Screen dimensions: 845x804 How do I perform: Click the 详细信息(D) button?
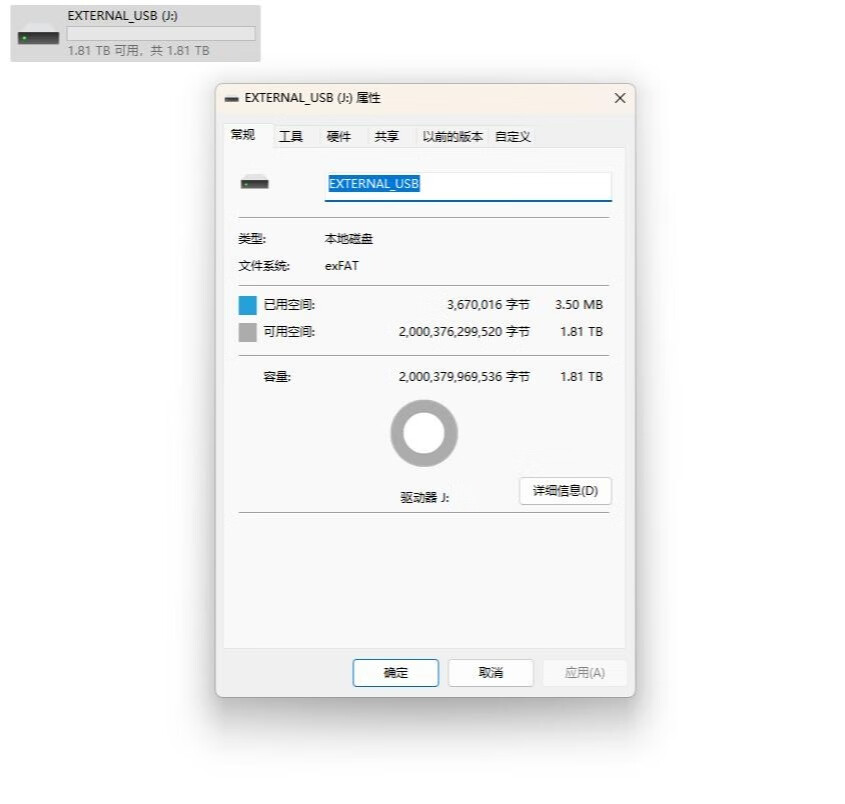coord(565,491)
